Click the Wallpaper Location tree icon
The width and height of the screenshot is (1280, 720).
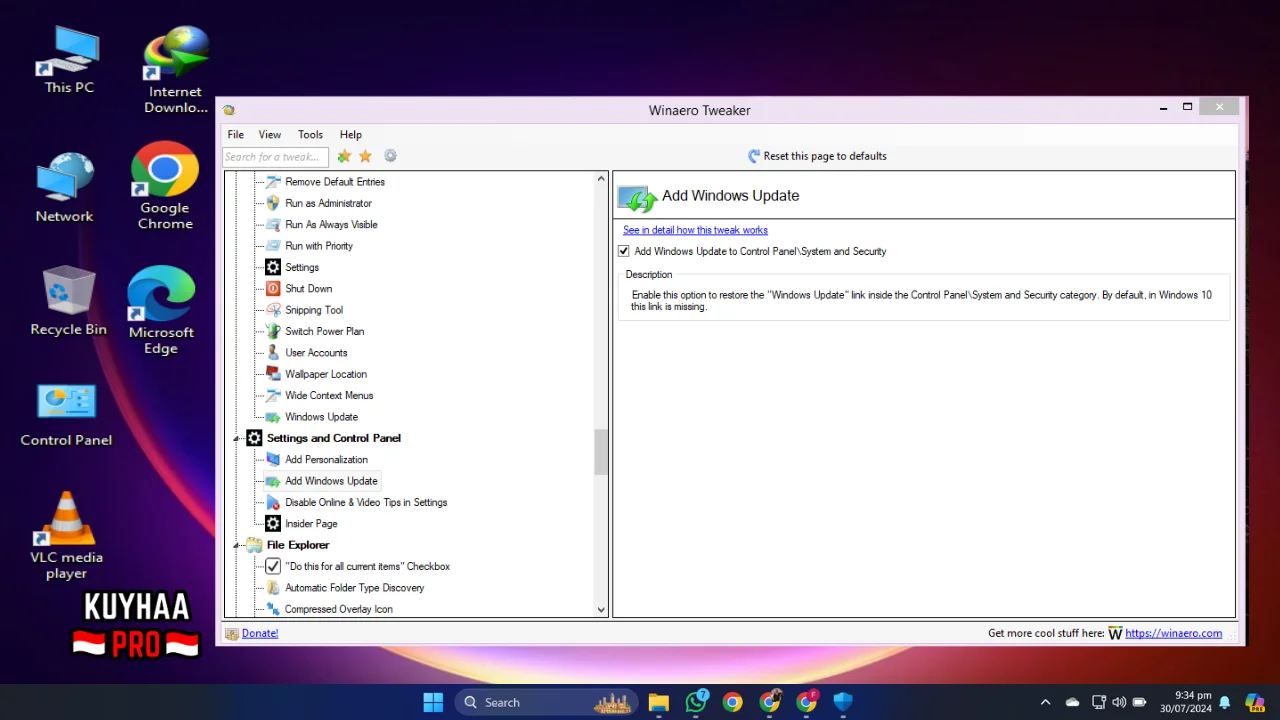click(x=273, y=374)
